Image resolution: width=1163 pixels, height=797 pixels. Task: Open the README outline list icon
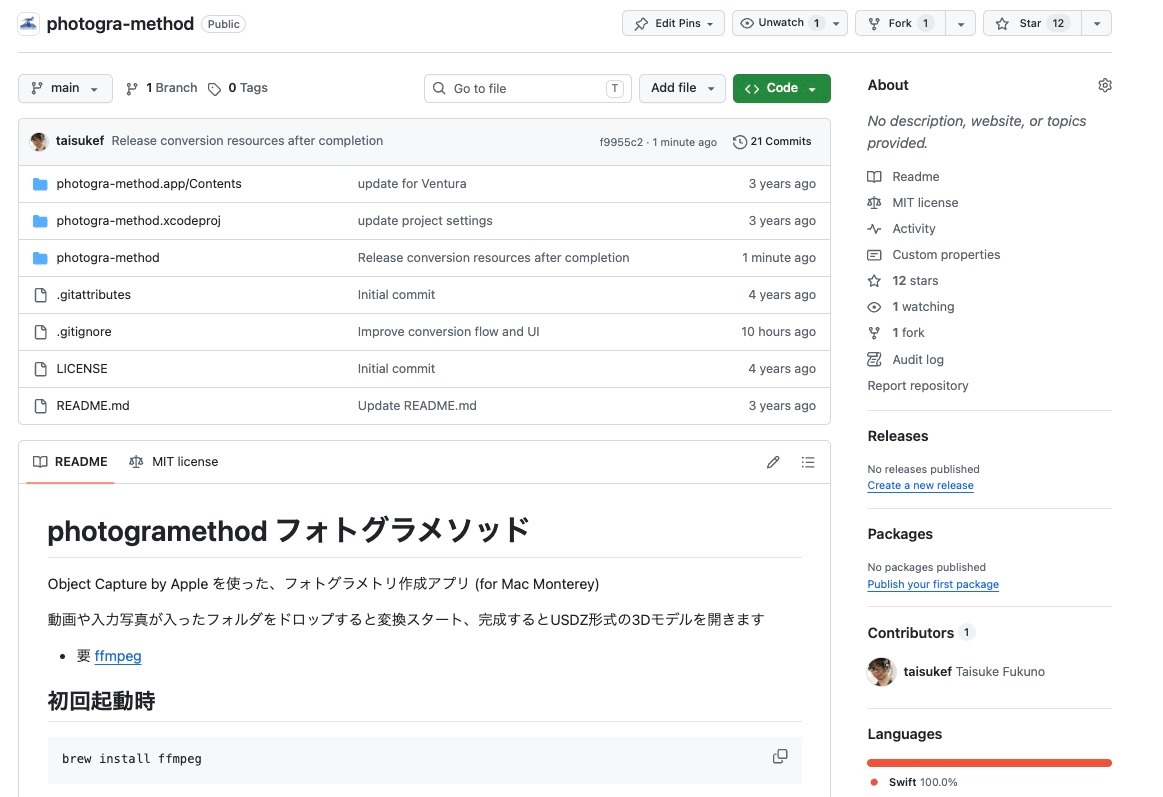coord(808,462)
